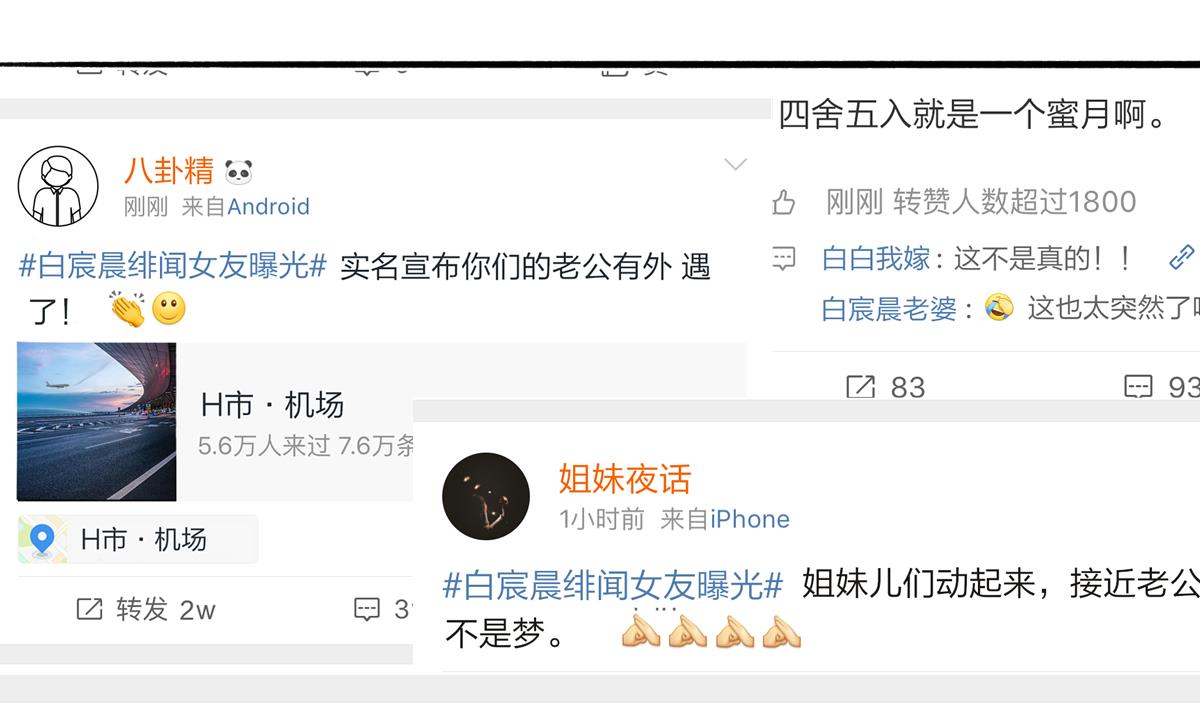Open the hashtag in 姐妹夜话's post
The height and width of the screenshot is (711, 1200).
[x=612, y=585]
